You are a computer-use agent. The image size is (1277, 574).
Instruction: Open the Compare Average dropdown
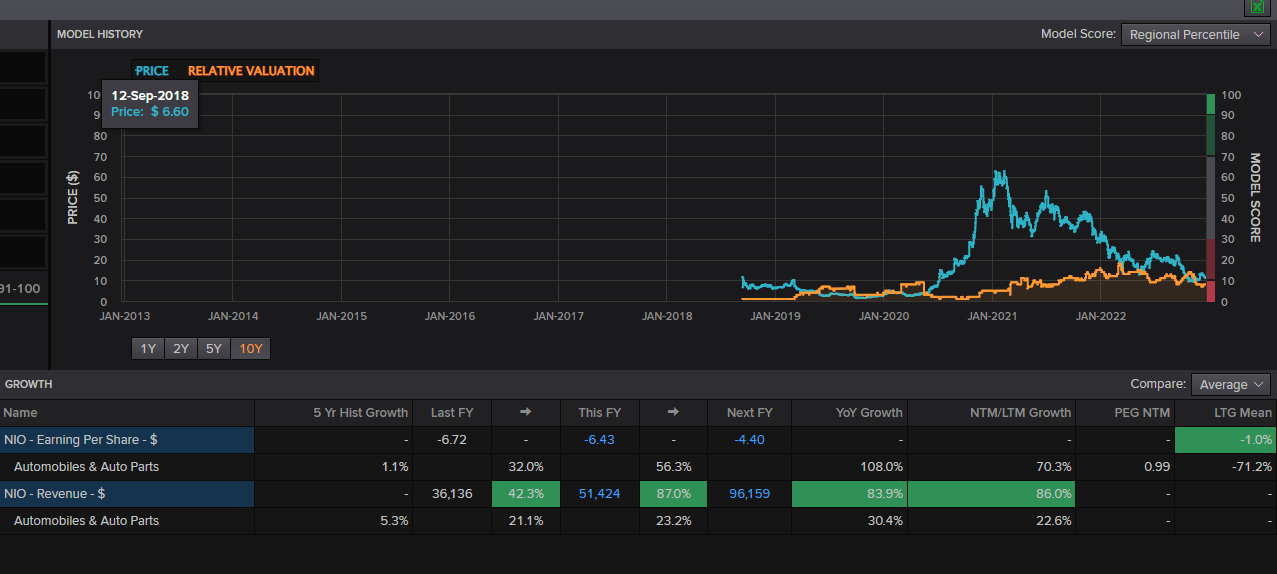[1231, 384]
